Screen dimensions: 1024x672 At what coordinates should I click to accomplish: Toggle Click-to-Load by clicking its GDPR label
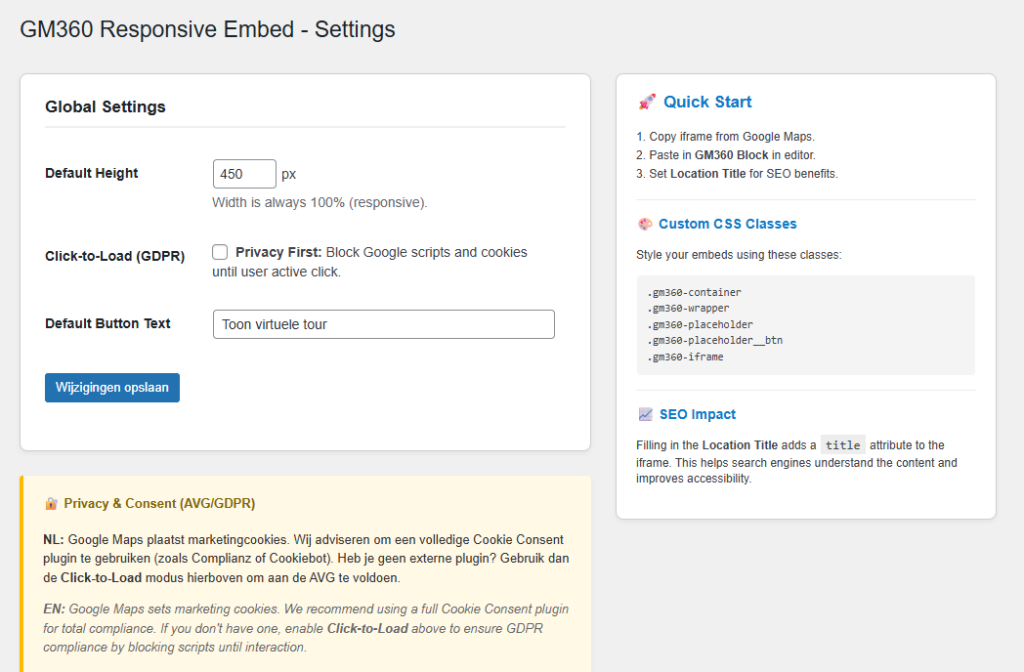coord(114,256)
